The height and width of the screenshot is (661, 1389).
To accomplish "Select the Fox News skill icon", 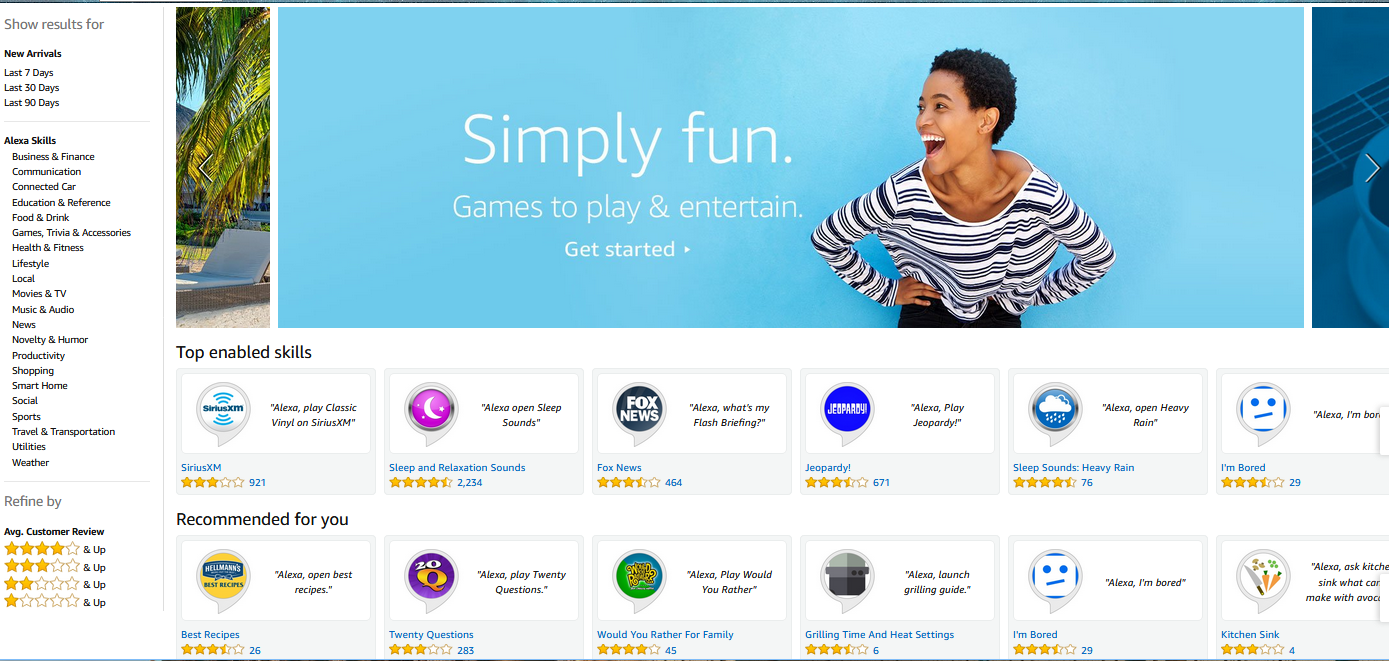I will 639,413.
